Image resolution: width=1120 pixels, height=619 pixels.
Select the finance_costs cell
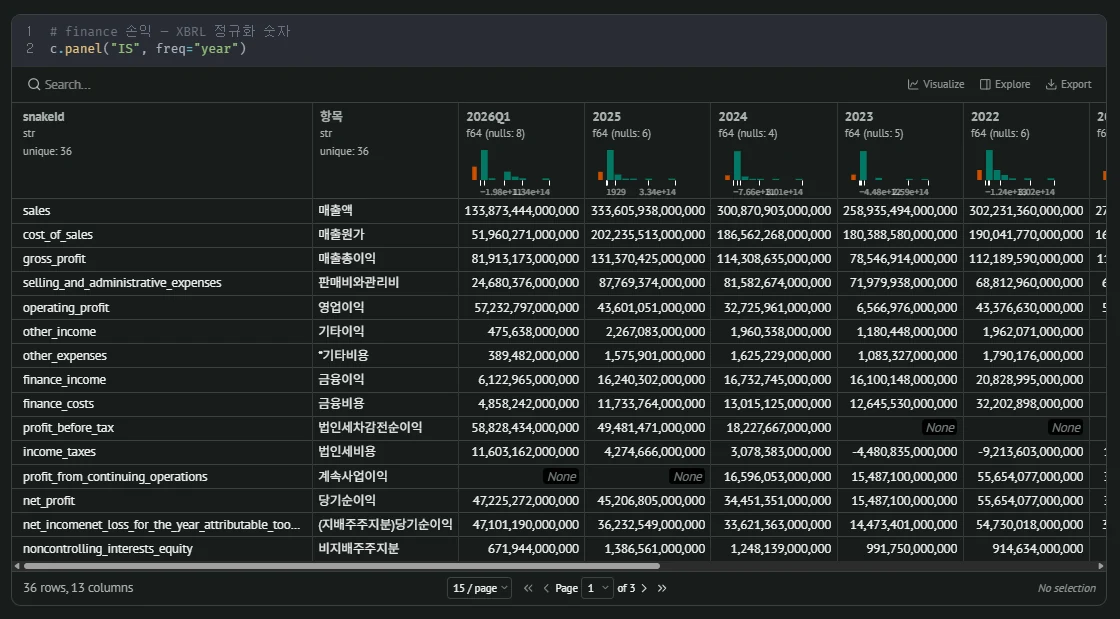tap(162, 404)
